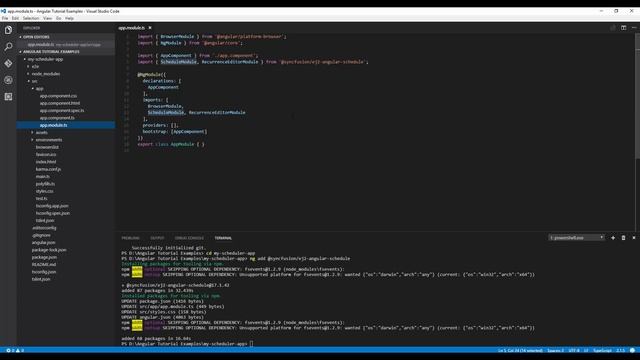
Task: Close the app.module.ts editor tab
Action: 150,28
